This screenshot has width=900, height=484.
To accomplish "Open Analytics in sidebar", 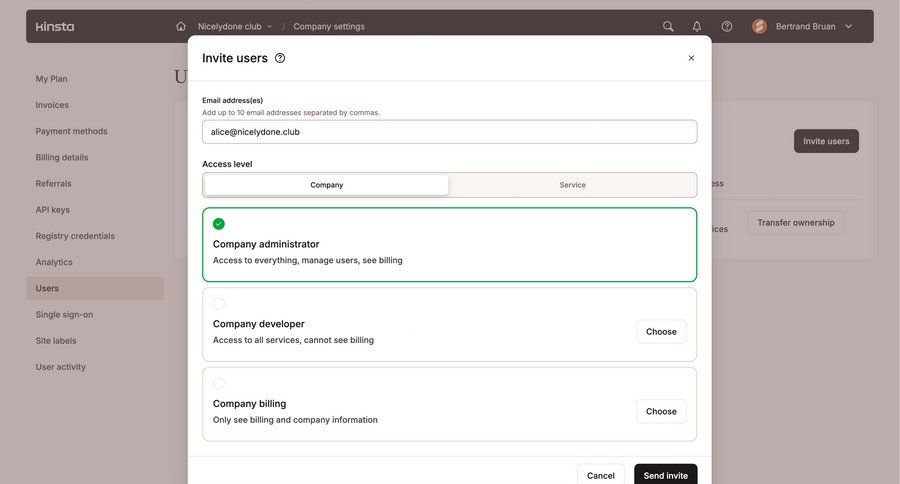I will coord(54,262).
